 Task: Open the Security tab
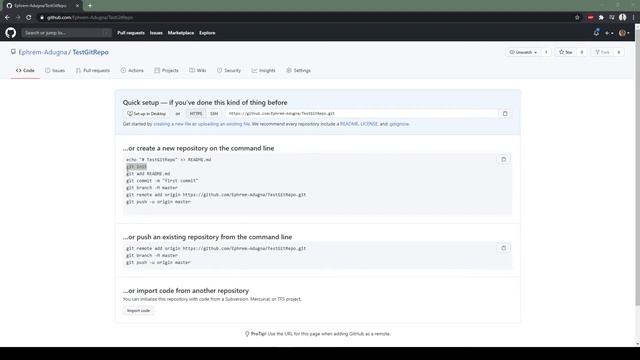(229, 71)
